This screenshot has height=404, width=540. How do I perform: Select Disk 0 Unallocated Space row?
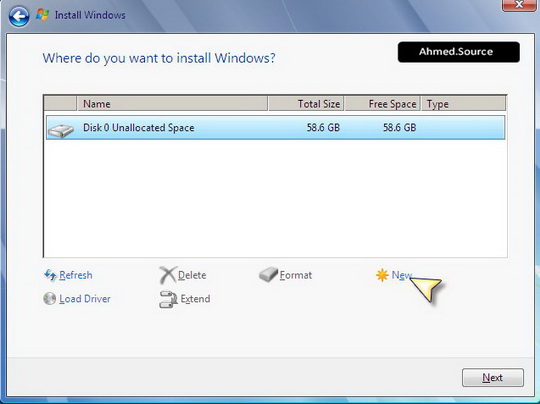click(x=276, y=128)
